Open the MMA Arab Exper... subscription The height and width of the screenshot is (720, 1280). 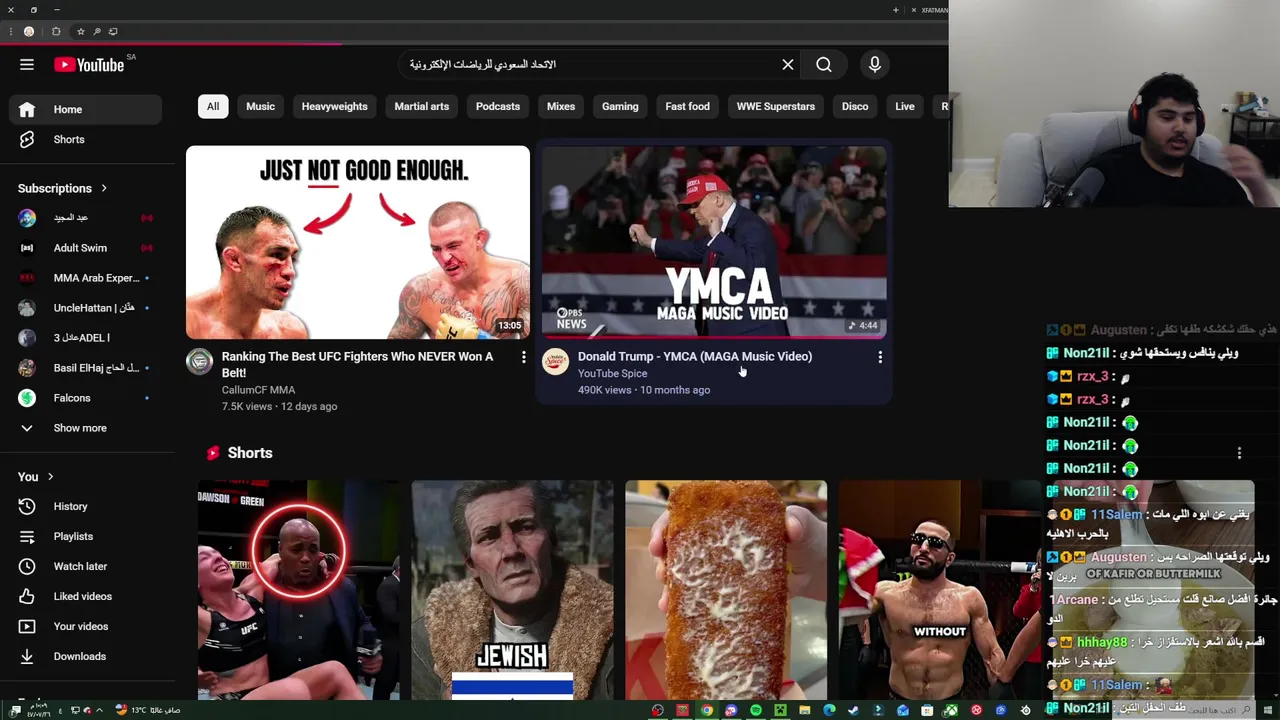(x=85, y=278)
